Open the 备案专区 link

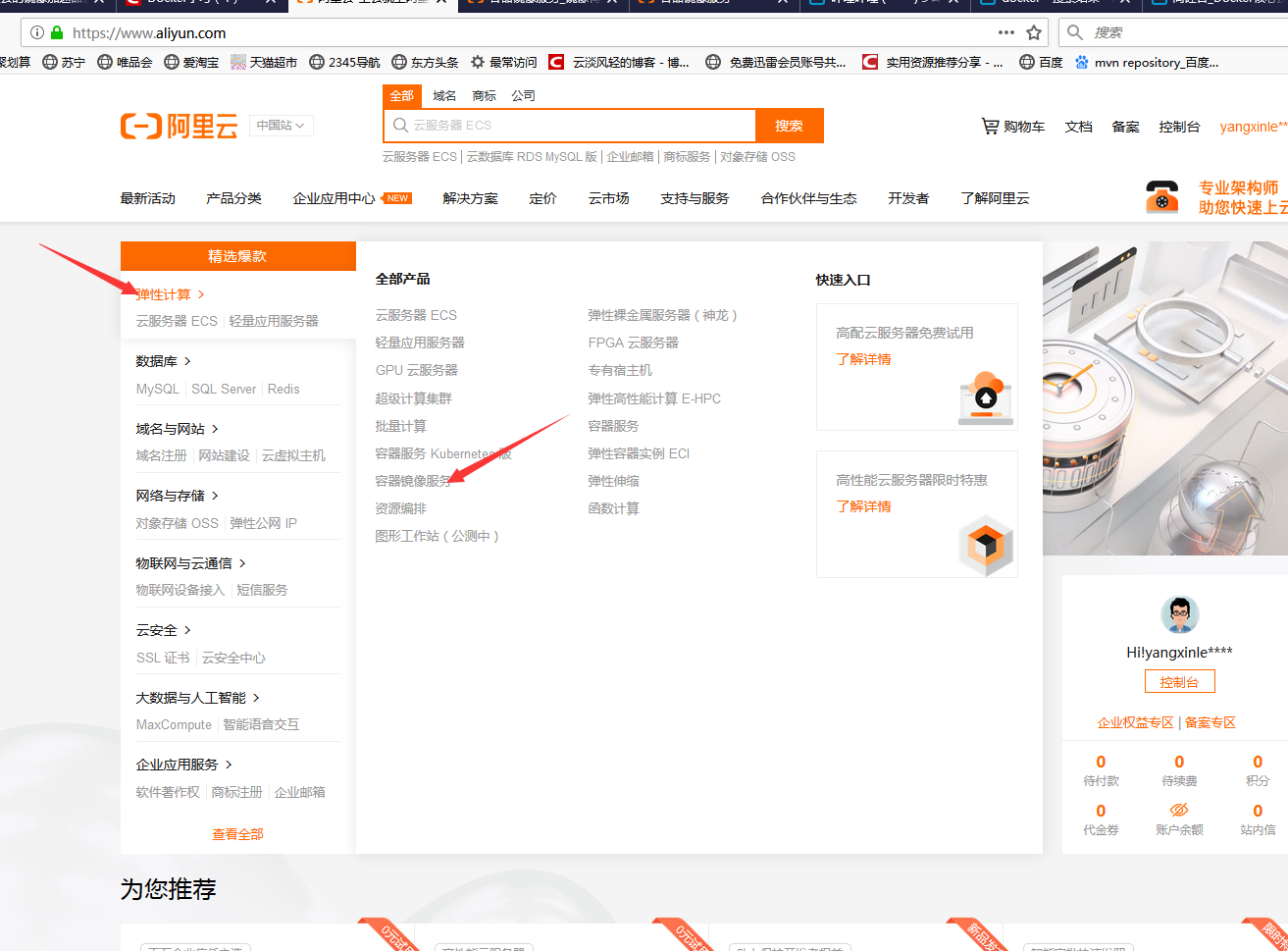coord(1211,722)
